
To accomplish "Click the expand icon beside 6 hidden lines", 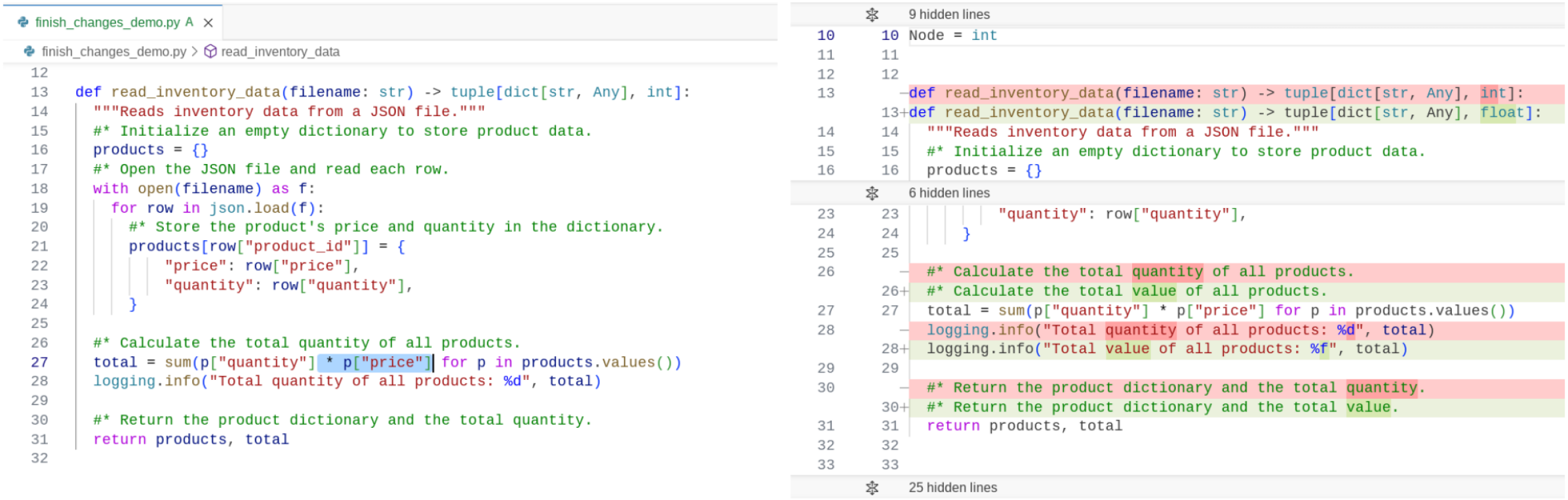I will pyautogui.click(x=872, y=193).
